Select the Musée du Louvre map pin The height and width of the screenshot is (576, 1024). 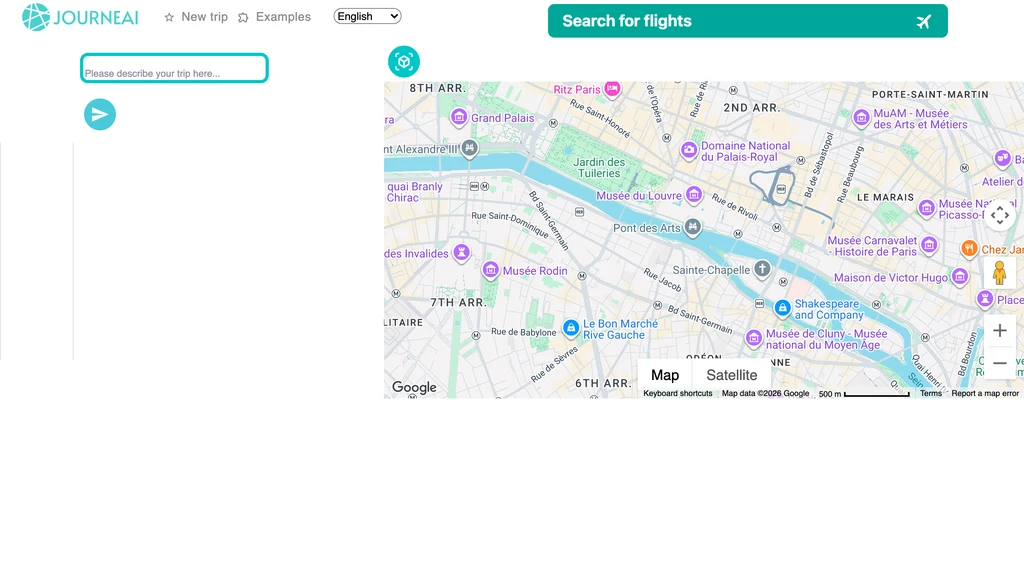click(694, 194)
